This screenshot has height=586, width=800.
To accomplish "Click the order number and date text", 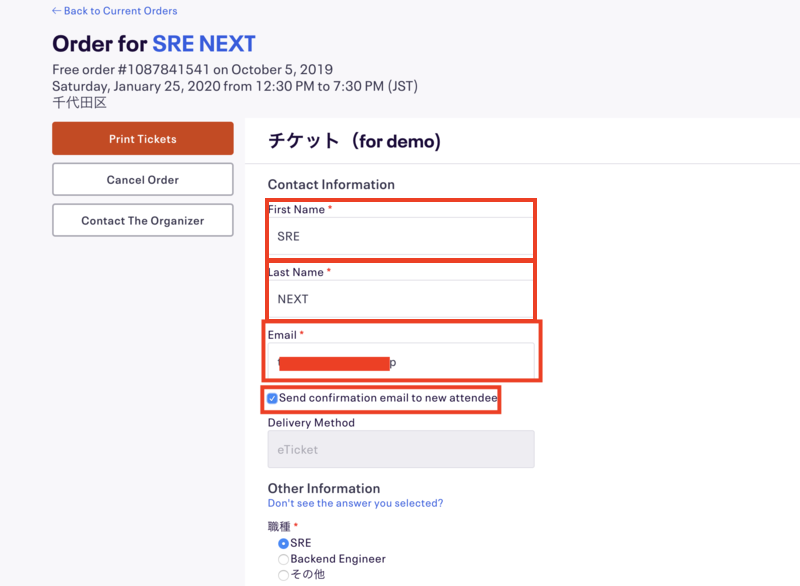I will point(192,69).
